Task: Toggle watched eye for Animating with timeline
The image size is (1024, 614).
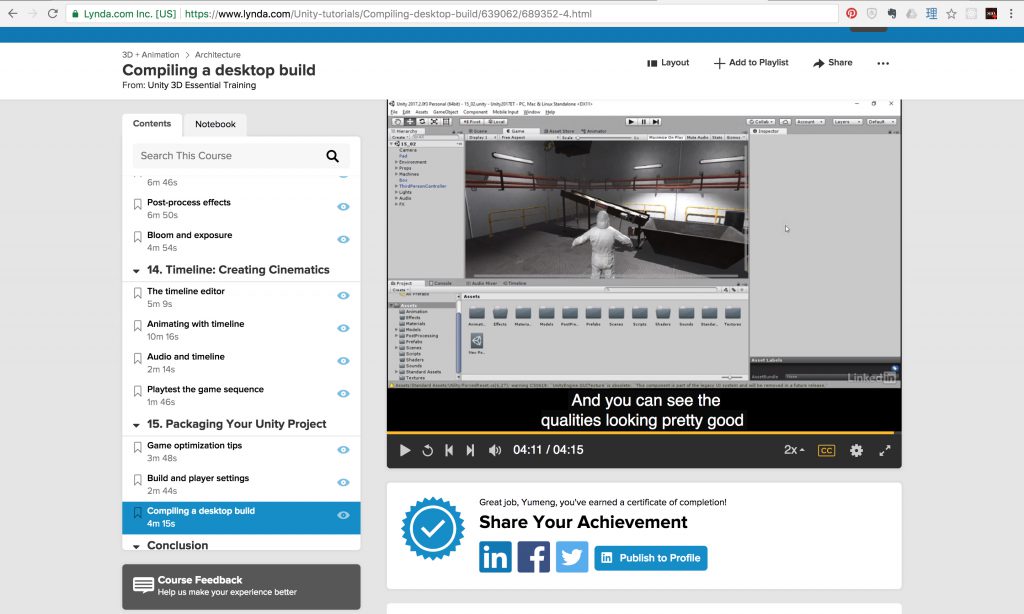Action: tap(343, 328)
